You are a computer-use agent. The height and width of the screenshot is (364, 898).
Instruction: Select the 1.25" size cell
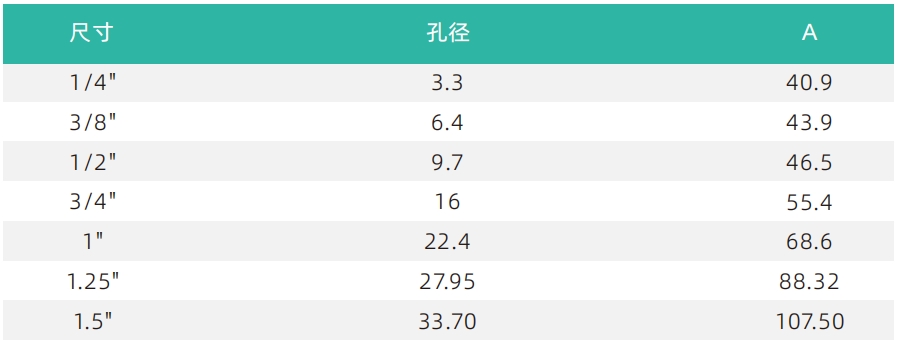[93, 282]
